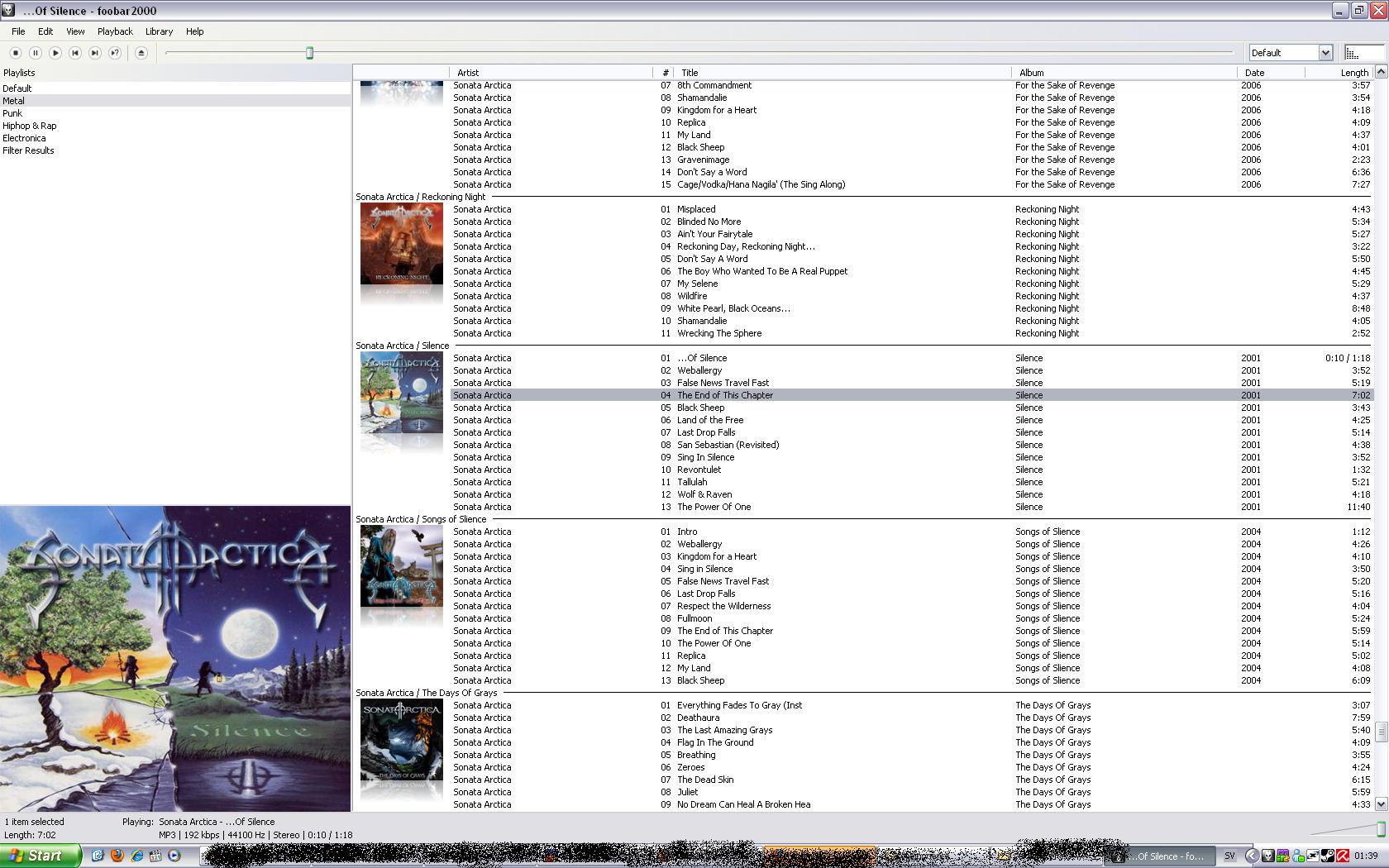Click the Windows Start button
The image size is (1389, 868).
pos(40,856)
